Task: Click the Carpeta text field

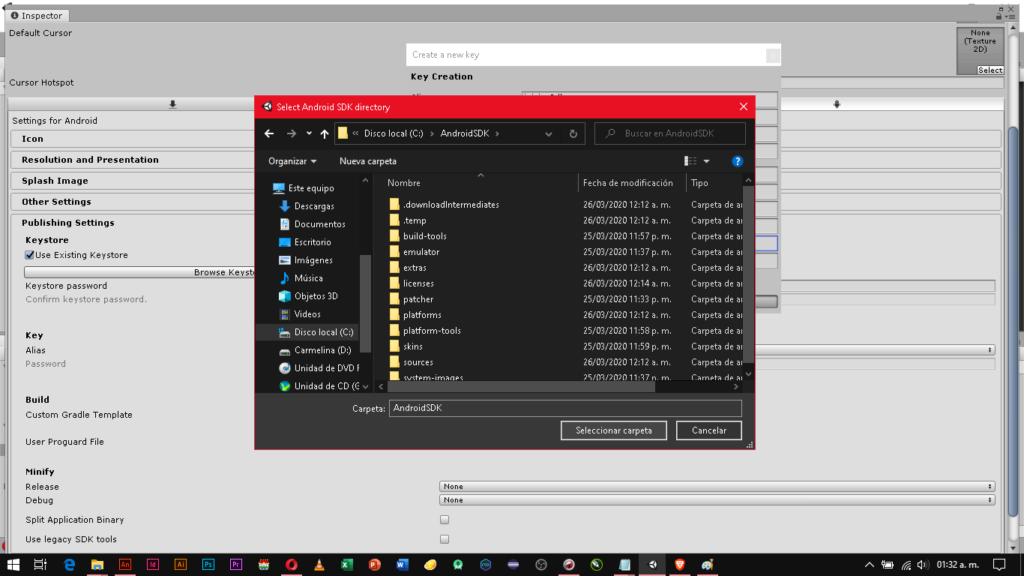Action: (565, 408)
